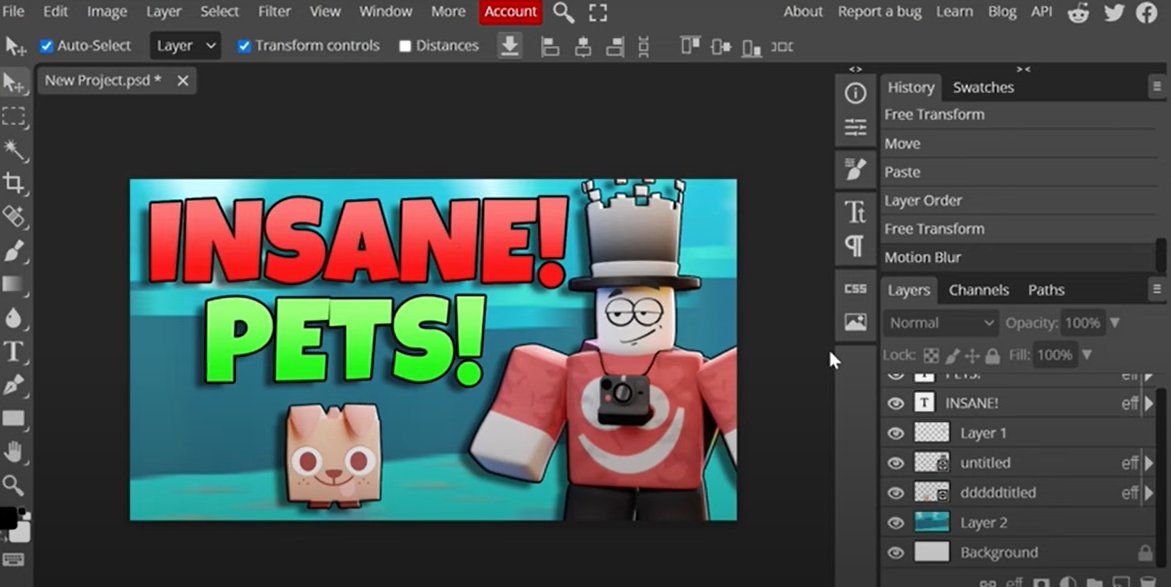The width and height of the screenshot is (1171, 587).
Task: Open the Opacity slider arrow
Action: [x=1114, y=323]
